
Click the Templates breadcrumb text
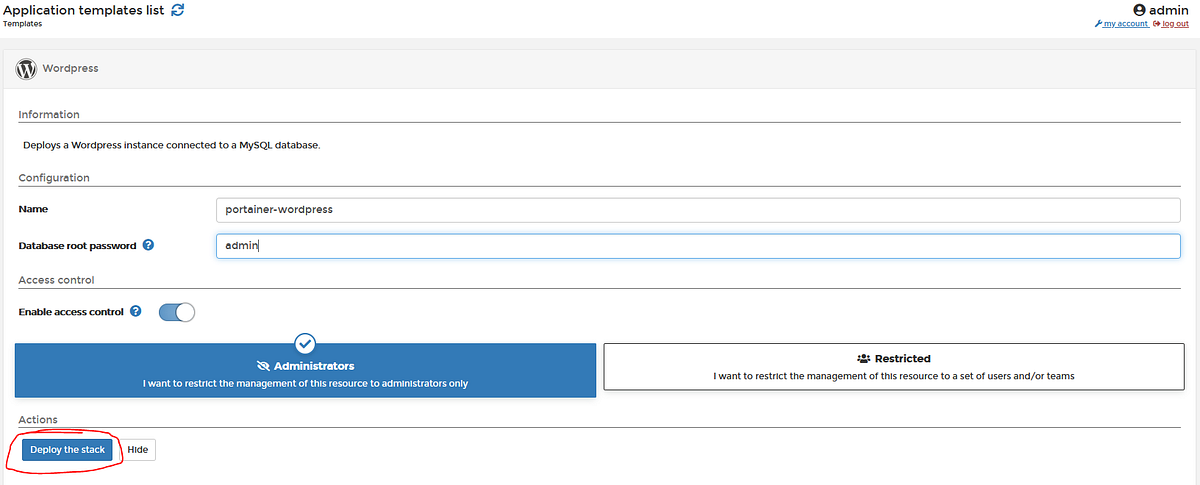point(23,23)
